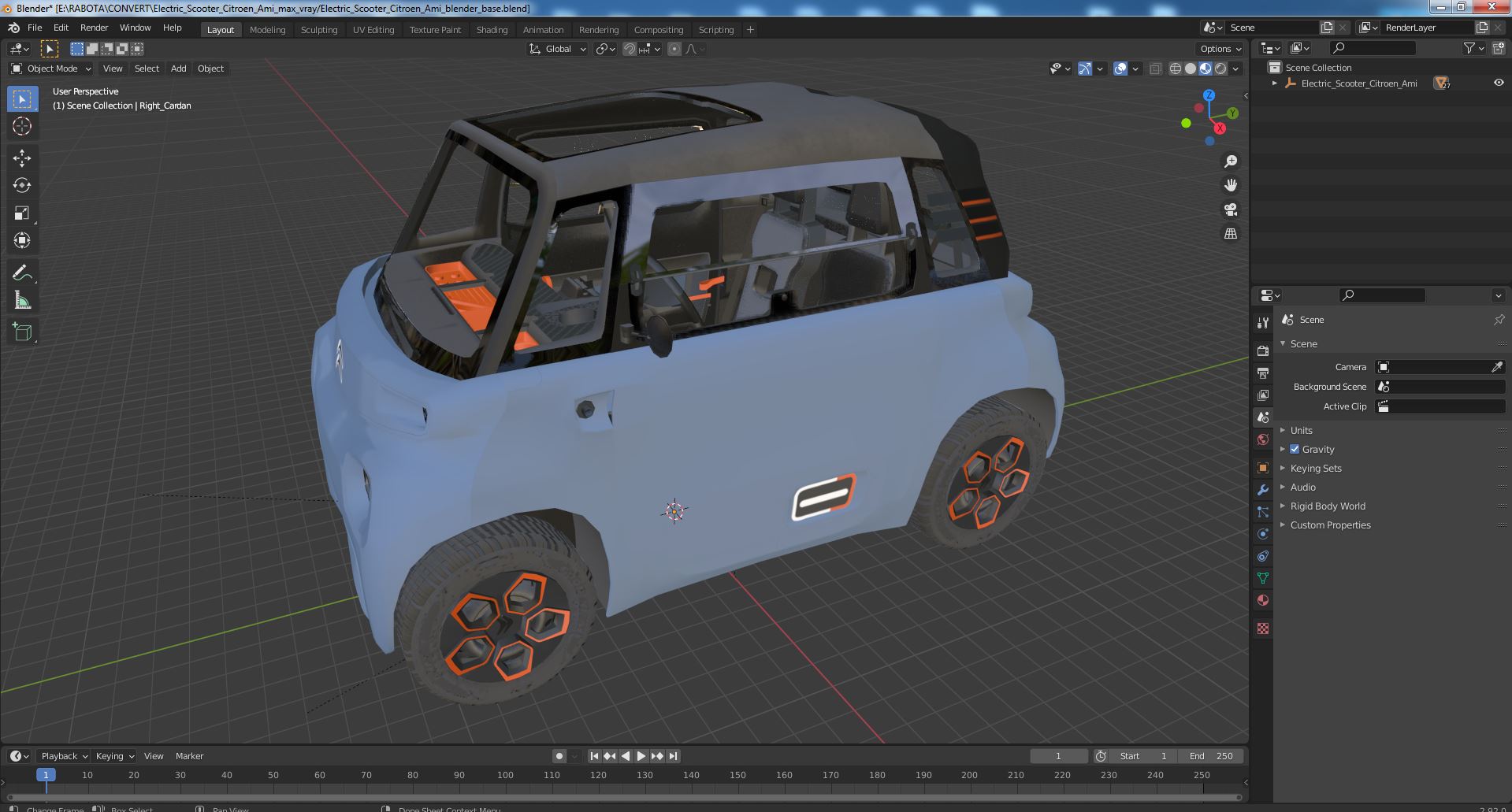The width and height of the screenshot is (1512, 812).
Task: Activate the Rotate tool
Action: (22, 186)
